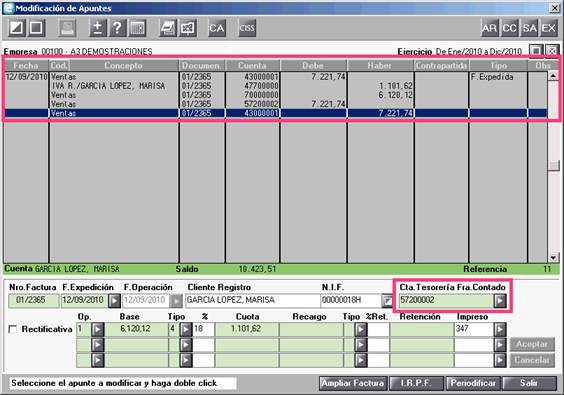564x395 pixels.
Task: Click the F.Expedición date field 12/09/2010
Action: click(x=84, y=300)
